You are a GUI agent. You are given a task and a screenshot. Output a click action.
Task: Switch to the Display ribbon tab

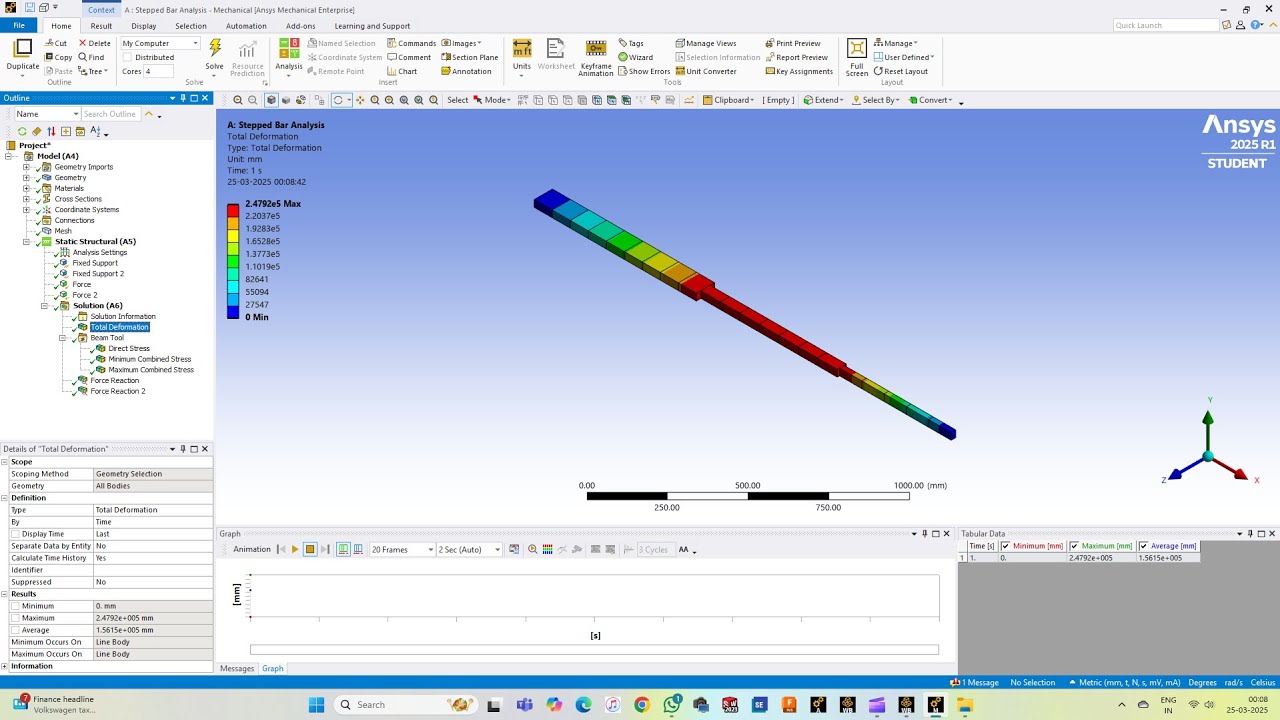(x=143, y=26)
